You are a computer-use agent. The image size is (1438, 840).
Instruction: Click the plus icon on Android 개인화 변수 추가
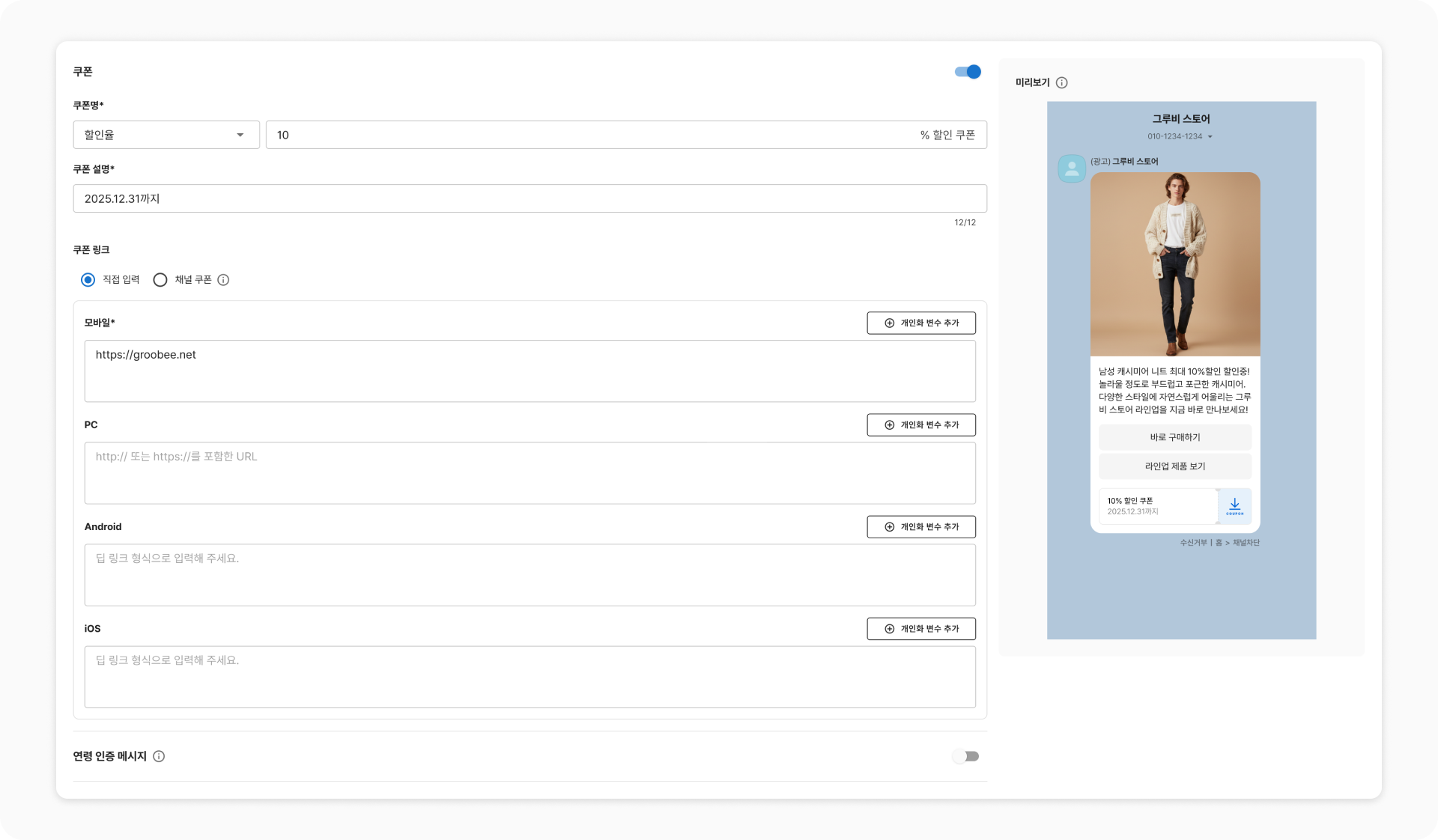pos(889,527)
